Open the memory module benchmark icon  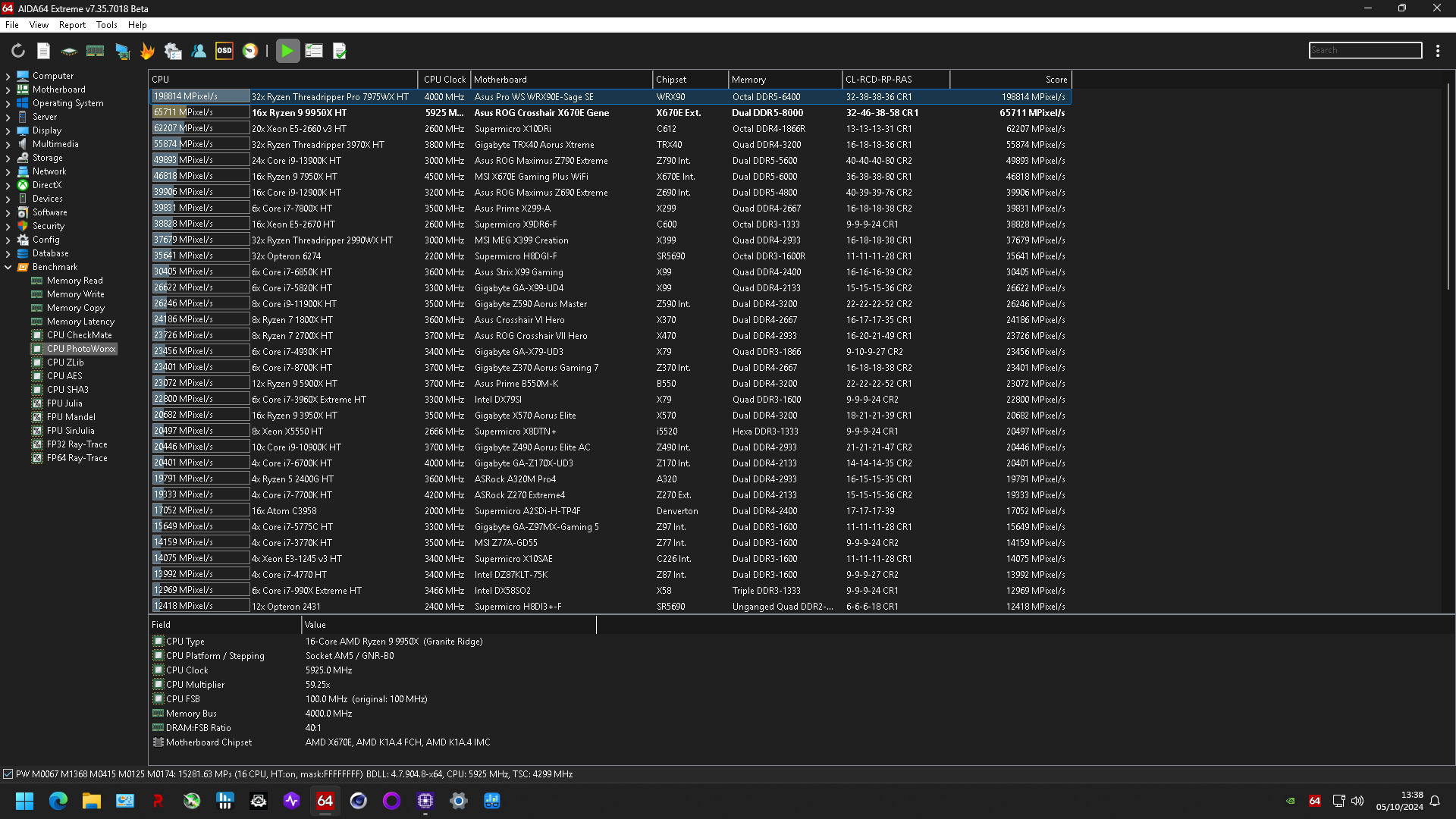click(x=95, y=51)
